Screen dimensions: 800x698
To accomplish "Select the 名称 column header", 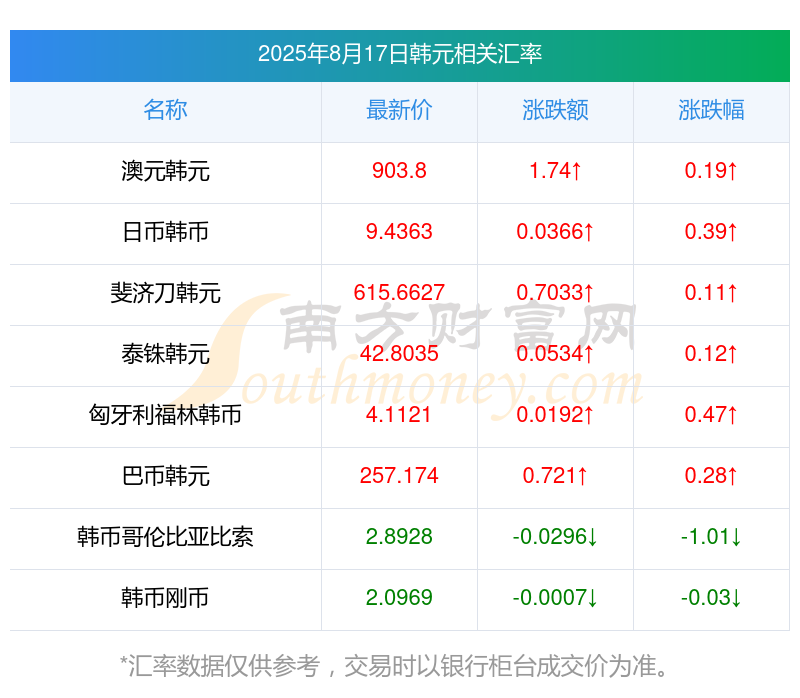I will tap(165, 110).
